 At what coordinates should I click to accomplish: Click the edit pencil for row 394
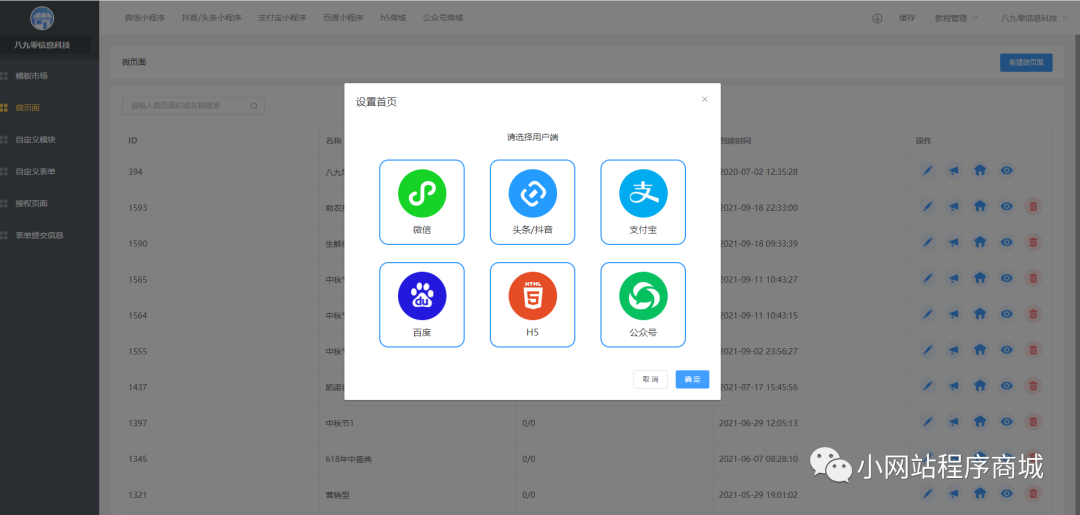tap(928, 169)
